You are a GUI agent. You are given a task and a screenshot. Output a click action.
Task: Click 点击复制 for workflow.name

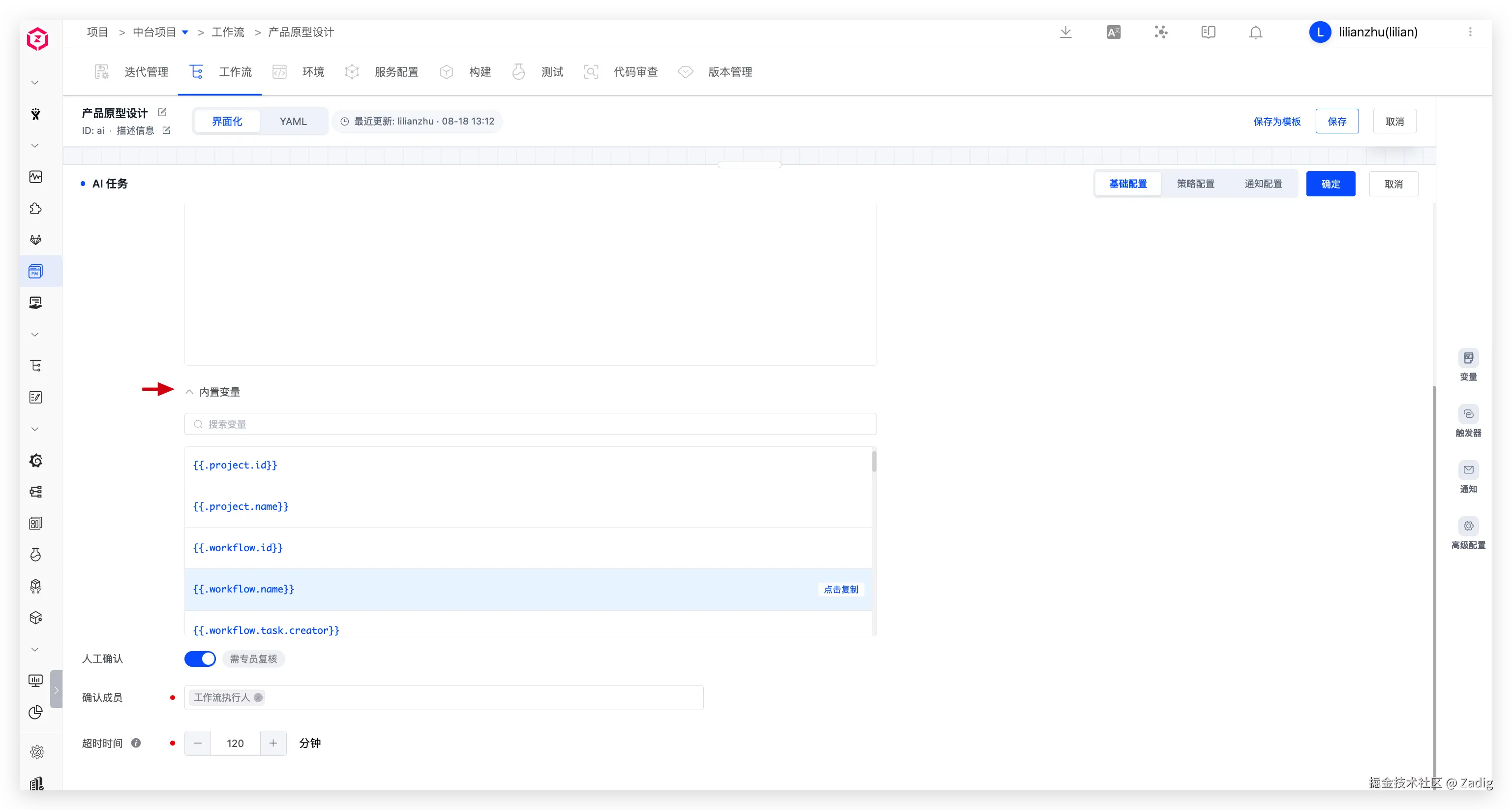[x=841, y=589]
